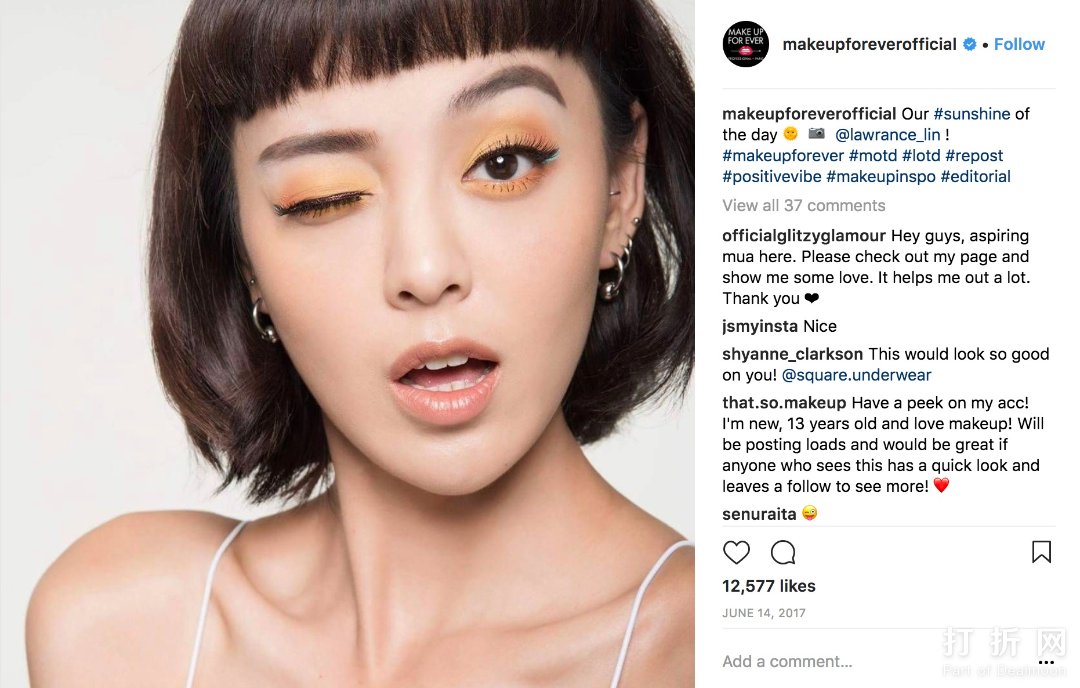
Task: Click the #editorial hashtag link
Action: click(x=975, y=176)
